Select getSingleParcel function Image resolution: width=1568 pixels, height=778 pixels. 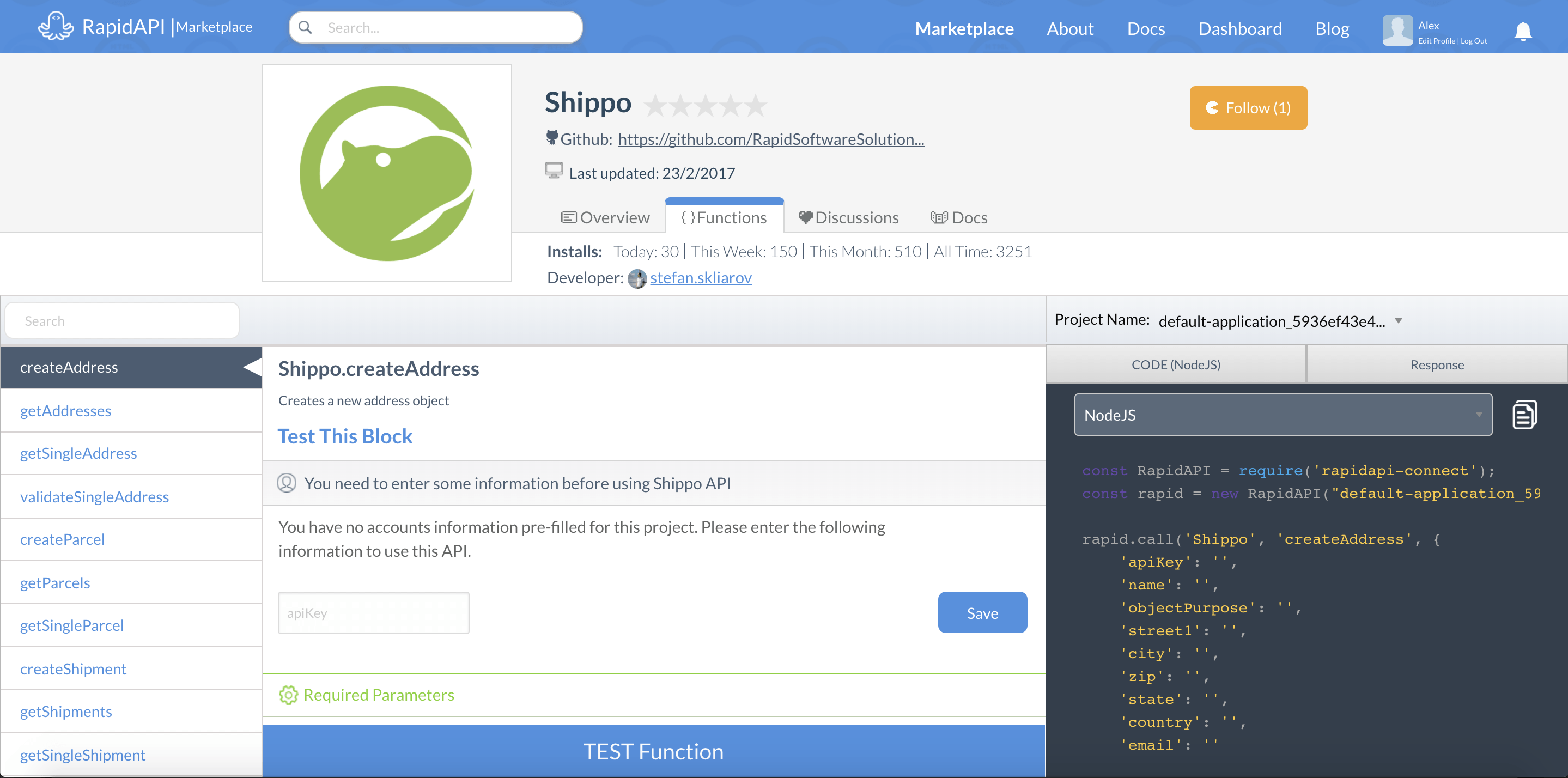pos(131,625)
